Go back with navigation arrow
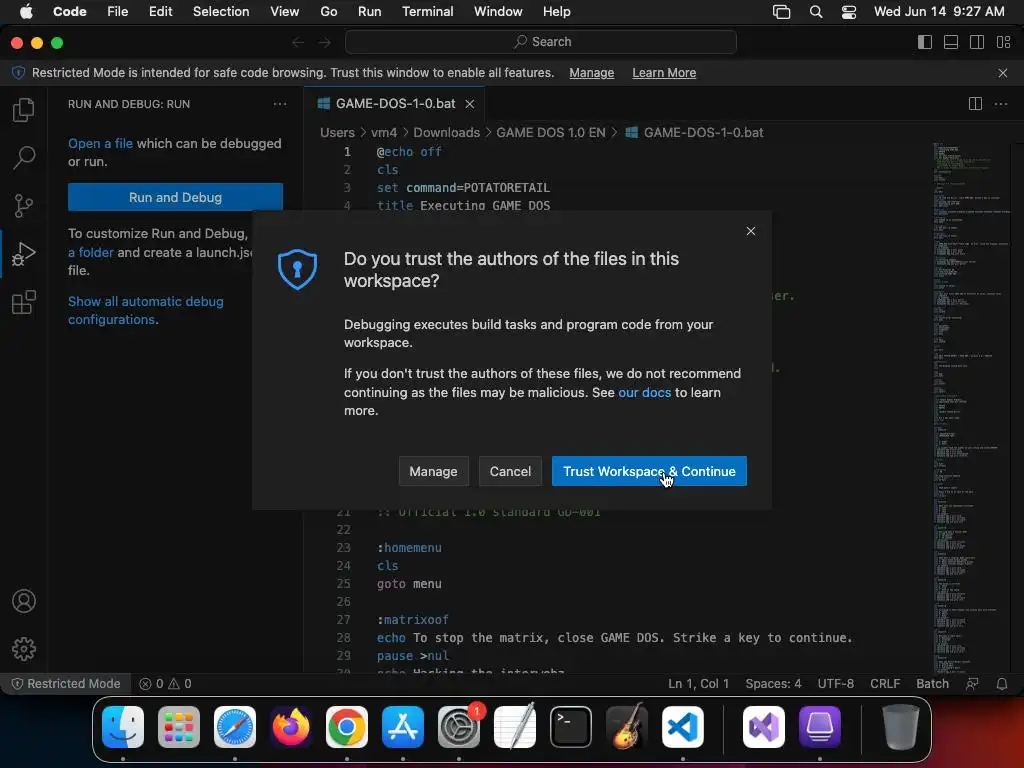 pos(298,42)
